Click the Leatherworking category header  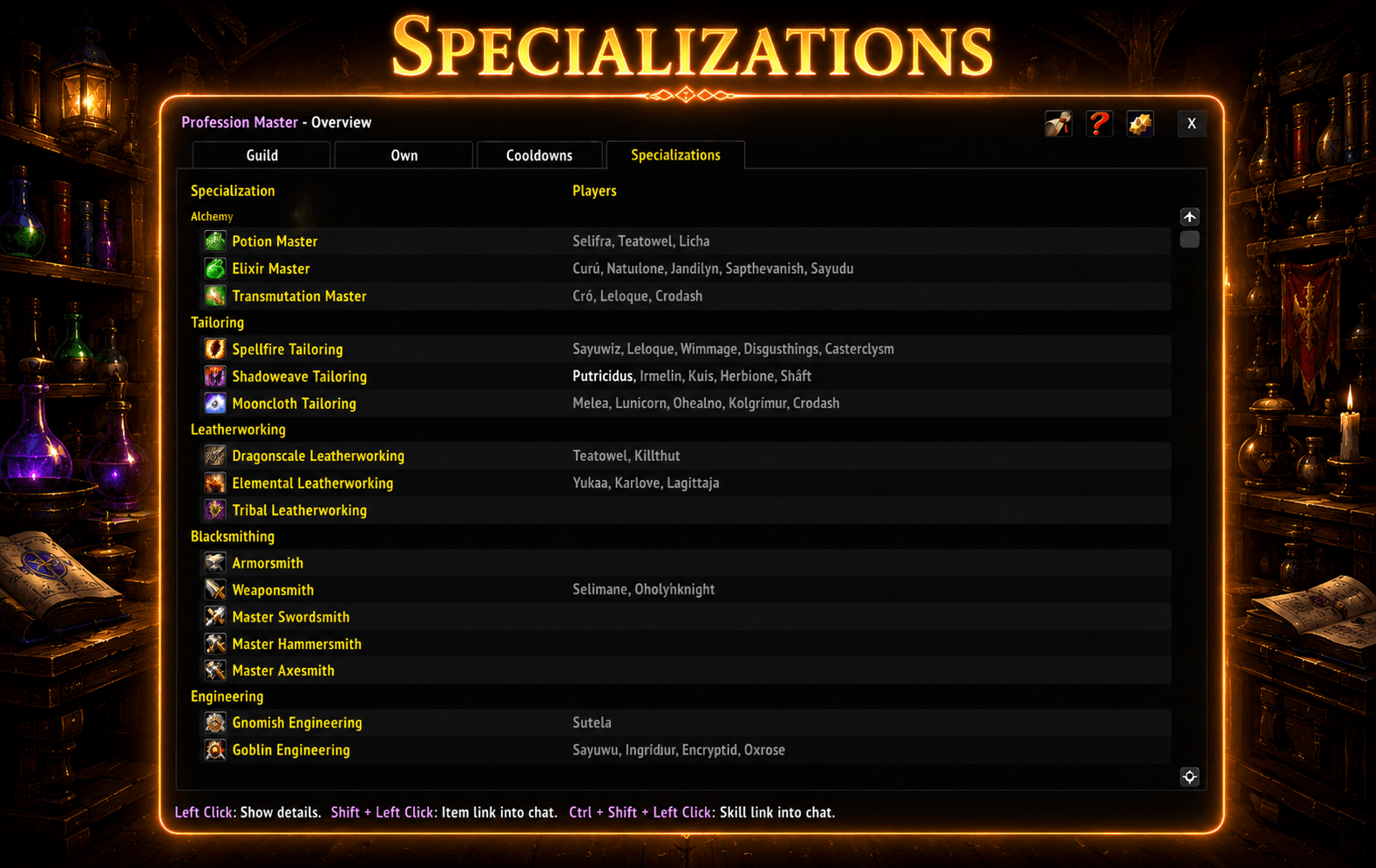(238, 430)
